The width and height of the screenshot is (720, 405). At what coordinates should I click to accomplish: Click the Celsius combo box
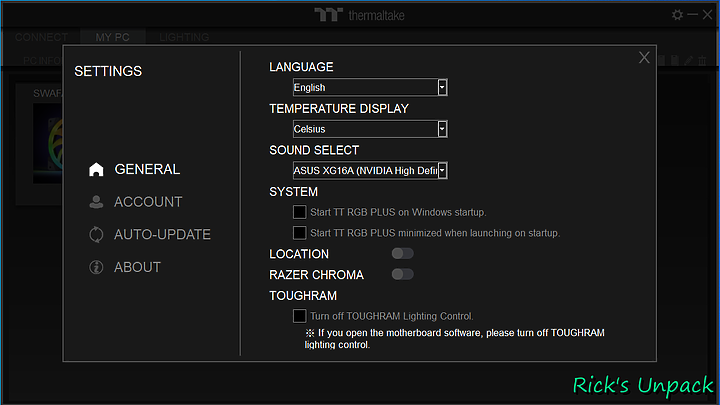pyautogui.click(x=370, y=129)
